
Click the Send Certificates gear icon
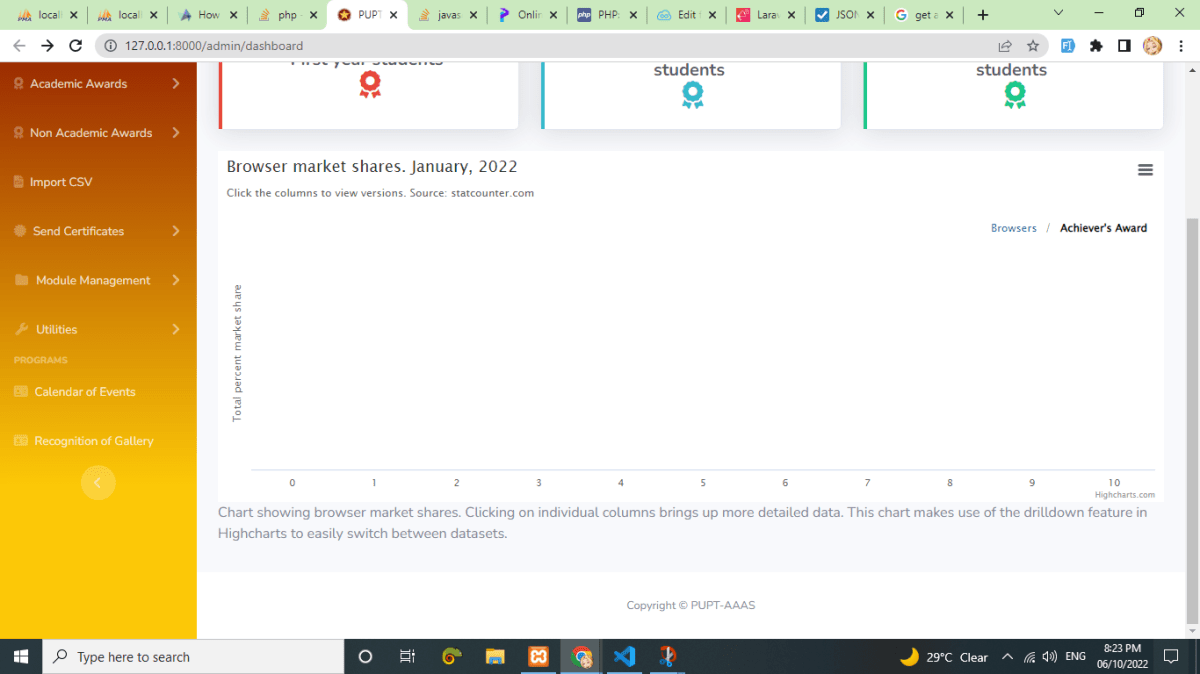(20, 231)
